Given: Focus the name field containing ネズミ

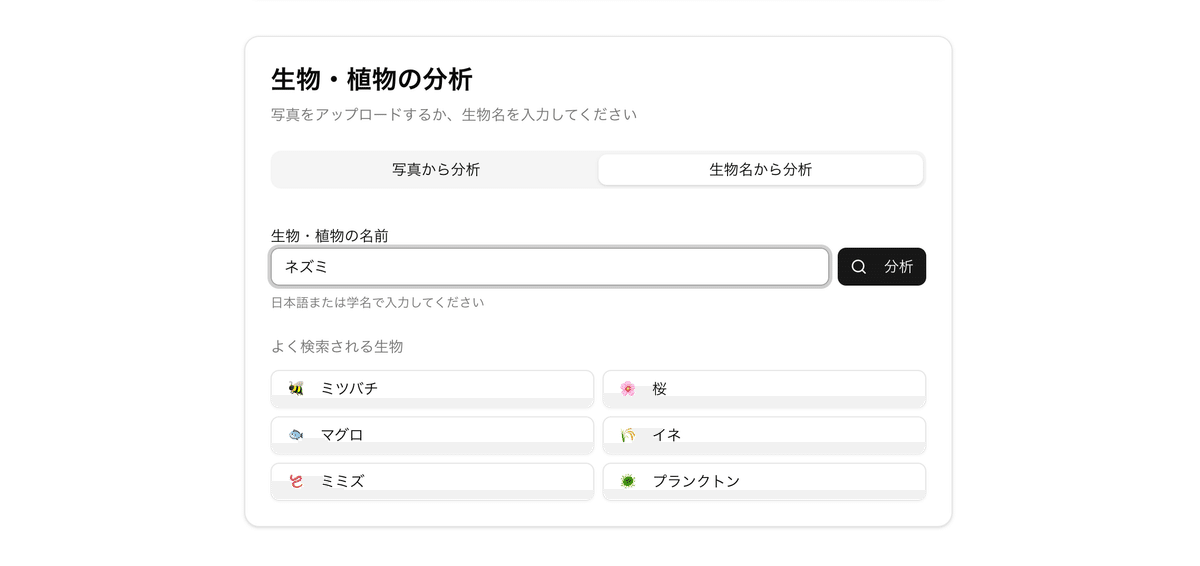Looking at the screenshot, I should coord(549,267).
